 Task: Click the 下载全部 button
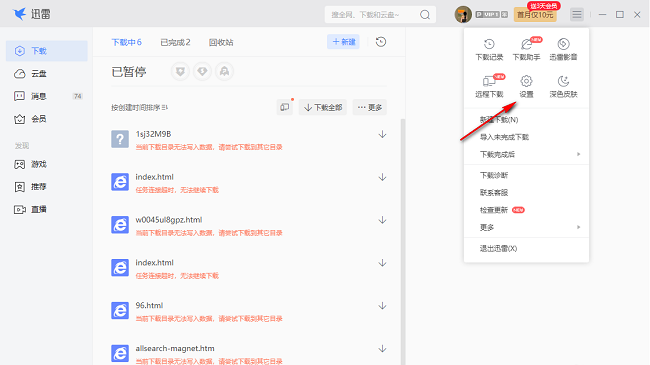[323, 107]
